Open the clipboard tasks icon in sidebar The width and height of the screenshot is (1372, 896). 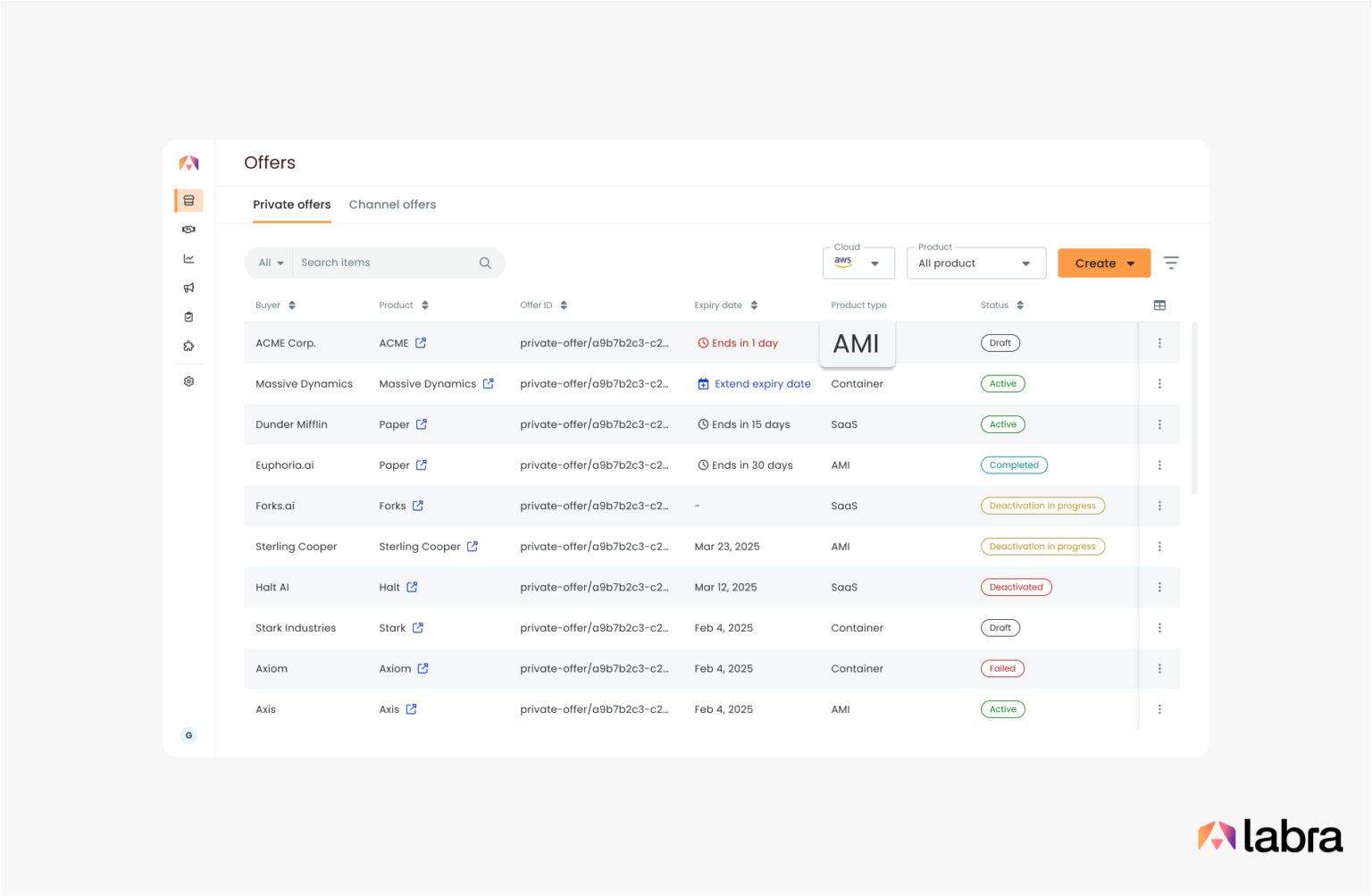click(x=188, y=316)
